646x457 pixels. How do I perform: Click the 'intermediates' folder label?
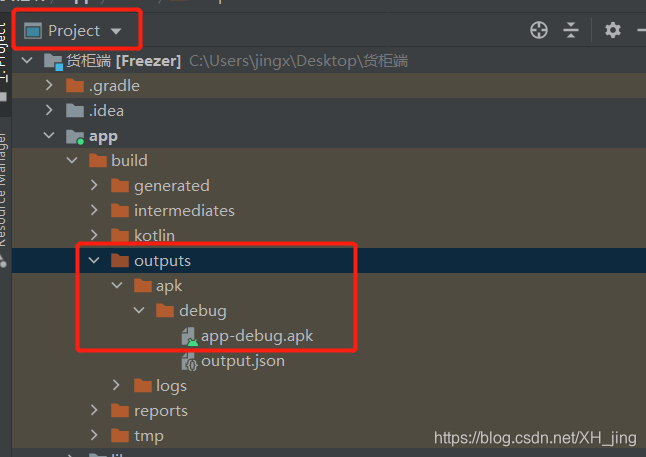(184, 211)
